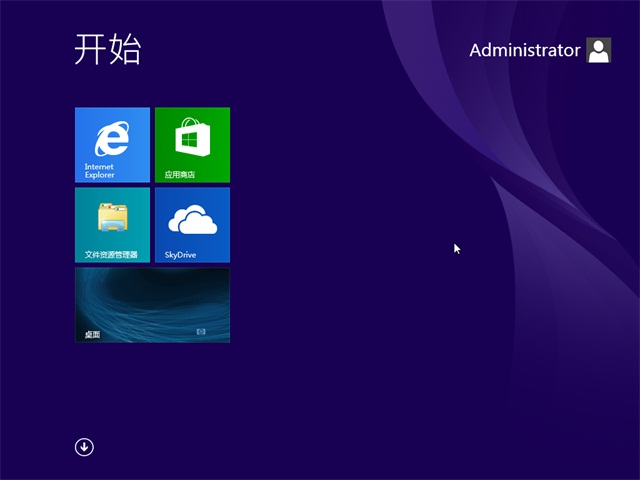
Task: Click the '开始' Start screen heading
Action: (107, 49)
